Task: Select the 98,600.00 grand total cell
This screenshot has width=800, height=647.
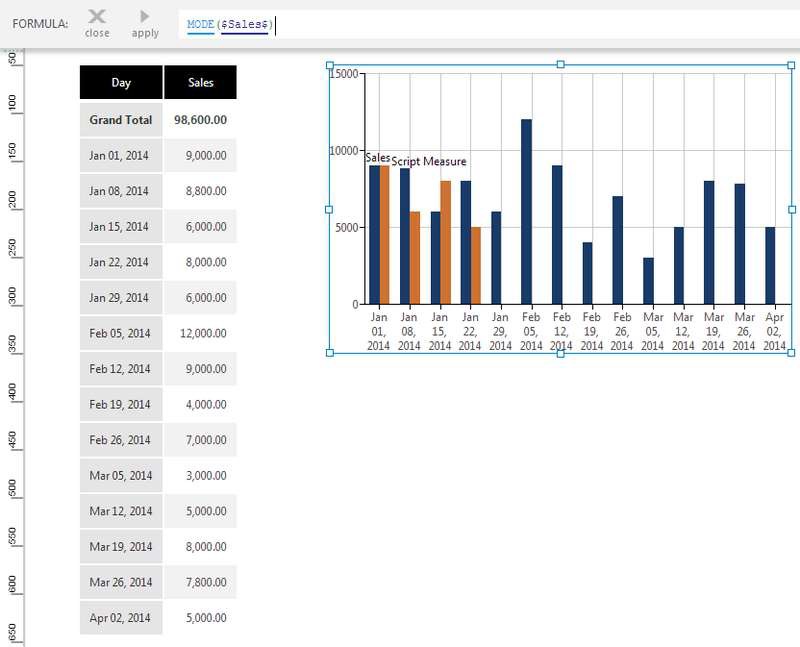Action: click(x=200, y=120)
